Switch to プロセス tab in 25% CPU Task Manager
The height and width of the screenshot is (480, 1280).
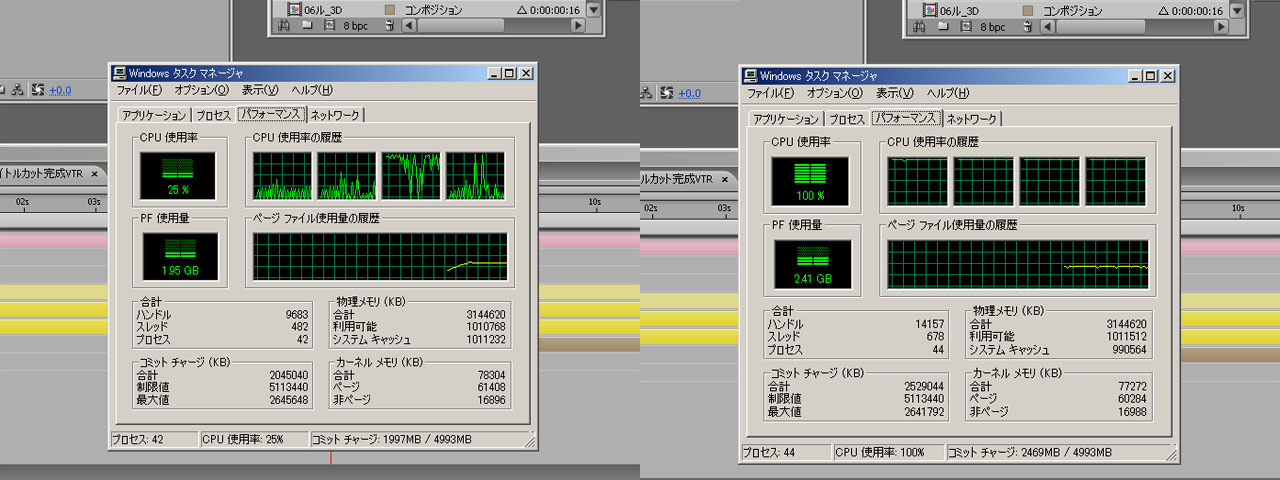214,115
